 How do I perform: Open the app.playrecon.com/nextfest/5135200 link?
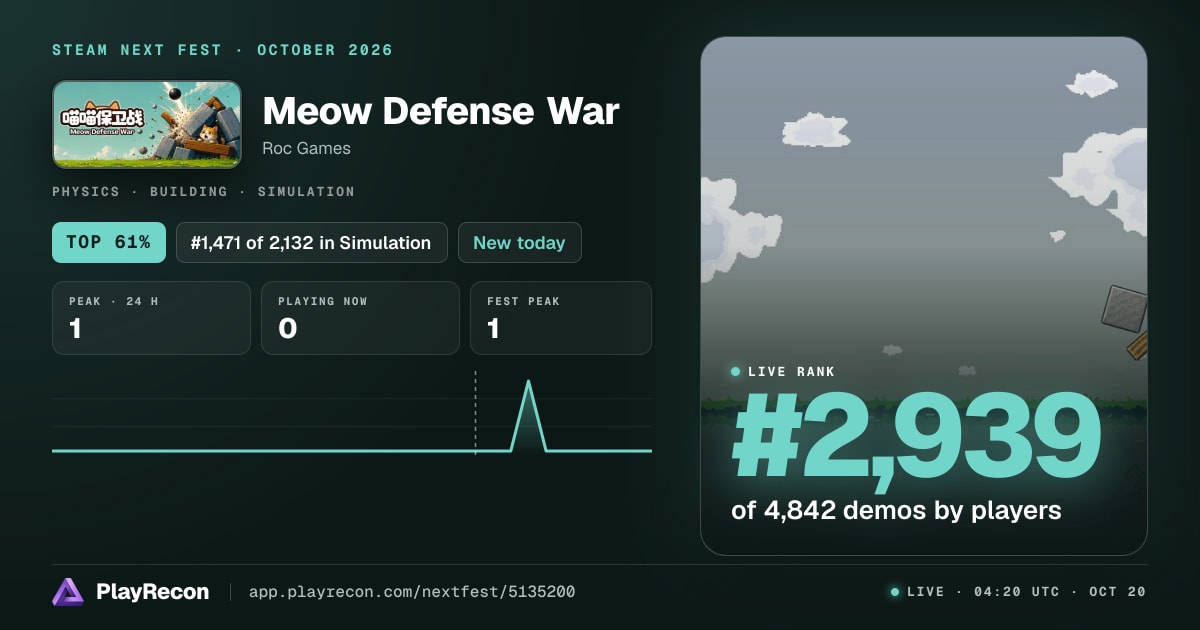tap(412, 592)
